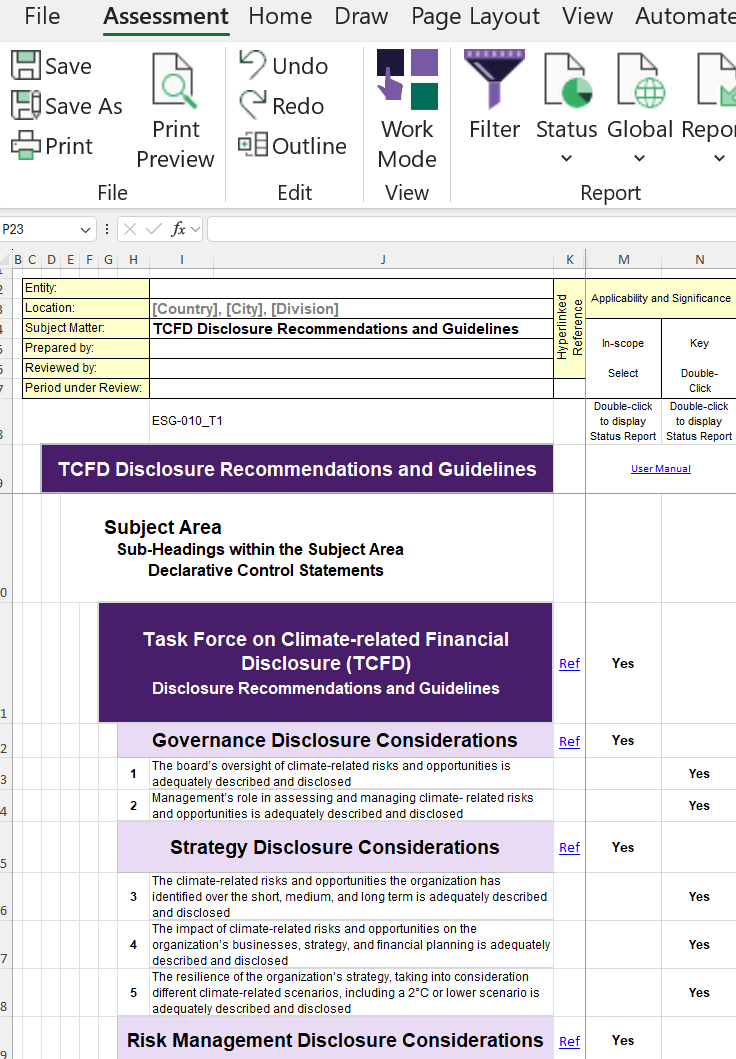Open Ref link for Governance Disclosure Considerations
Viewport: 736px width, 1059px height.
(x=569, y=741)
